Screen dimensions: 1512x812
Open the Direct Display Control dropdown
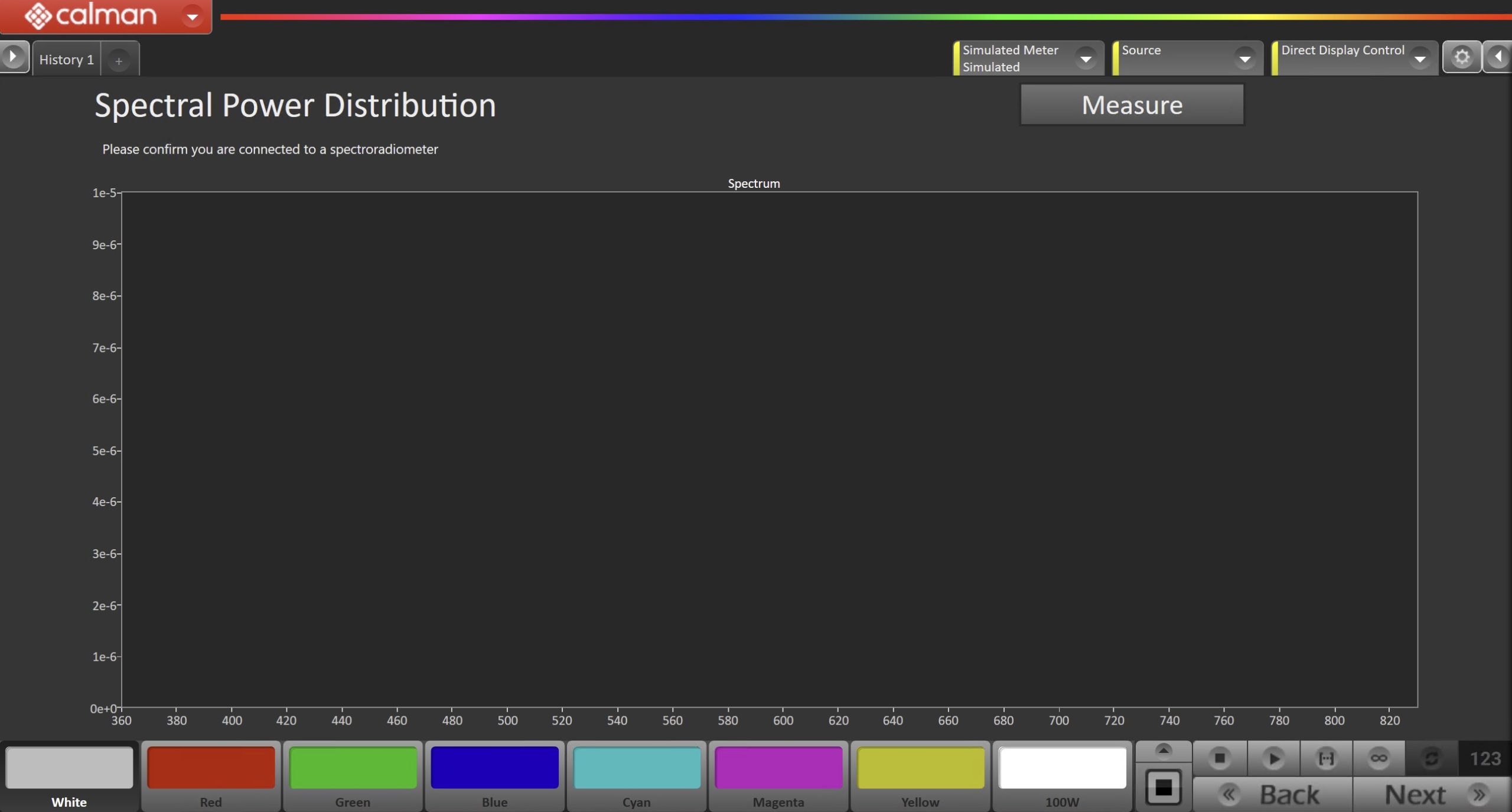click(1419, 58)
